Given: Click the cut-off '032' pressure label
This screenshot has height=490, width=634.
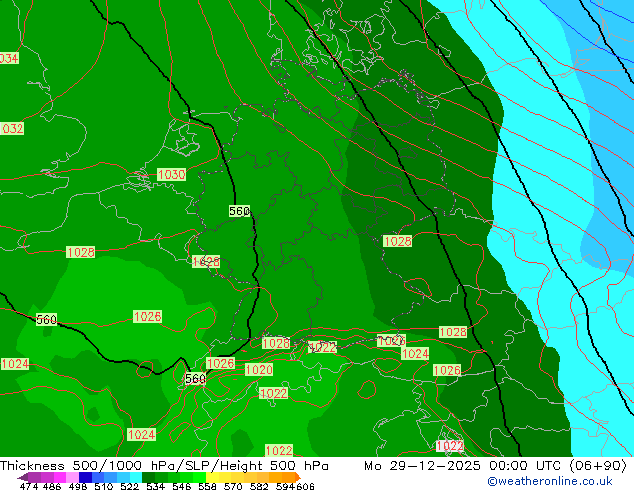Looking at the screenshot, I should coord(12,129).
